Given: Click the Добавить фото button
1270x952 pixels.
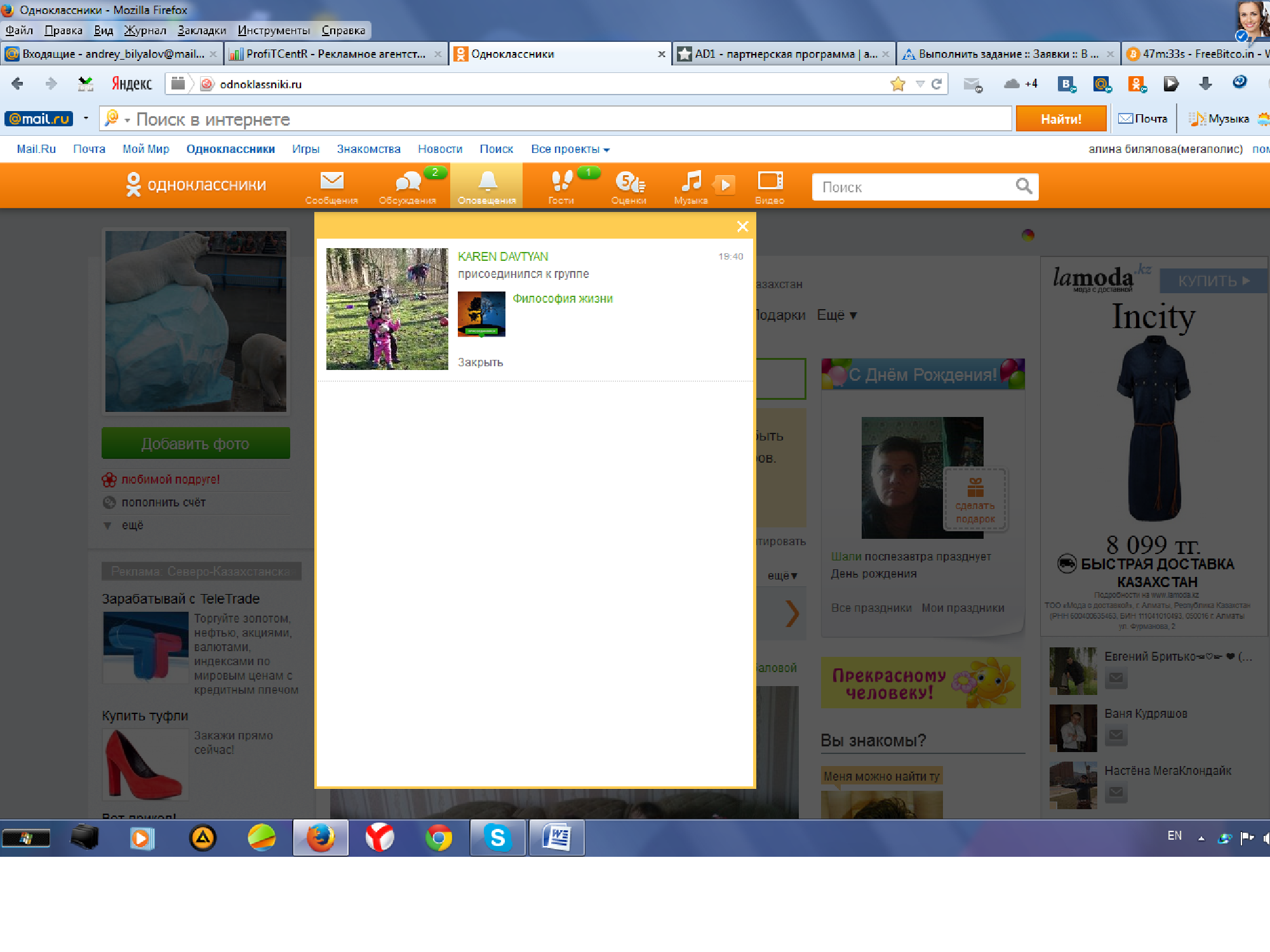Looking at the screenshot, I should click(196, 443).
